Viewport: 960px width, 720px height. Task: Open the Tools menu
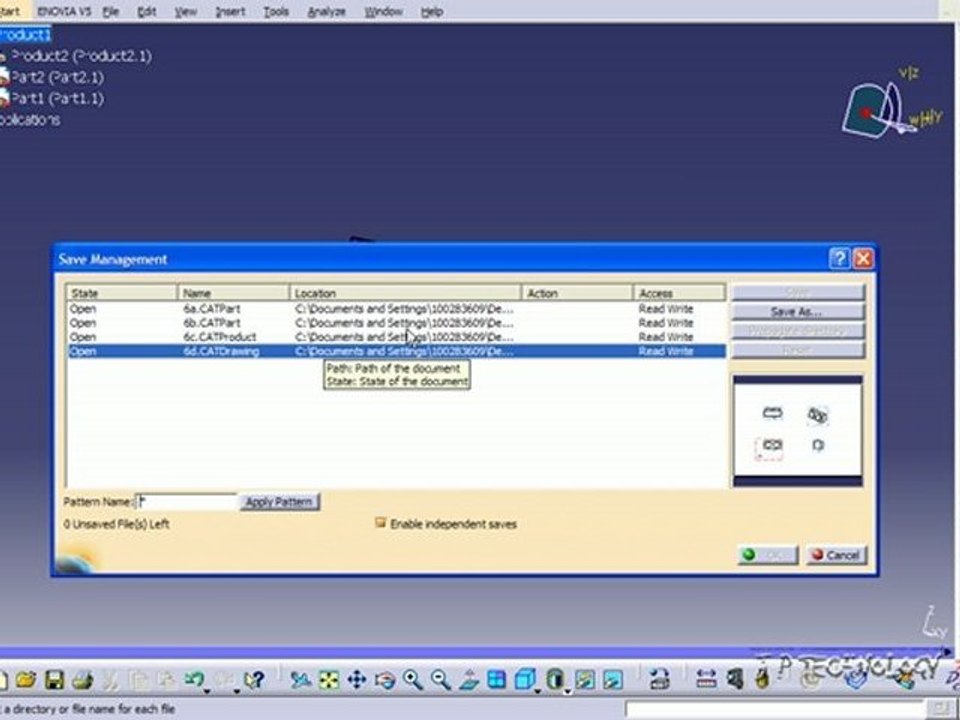tap(276, 12)
